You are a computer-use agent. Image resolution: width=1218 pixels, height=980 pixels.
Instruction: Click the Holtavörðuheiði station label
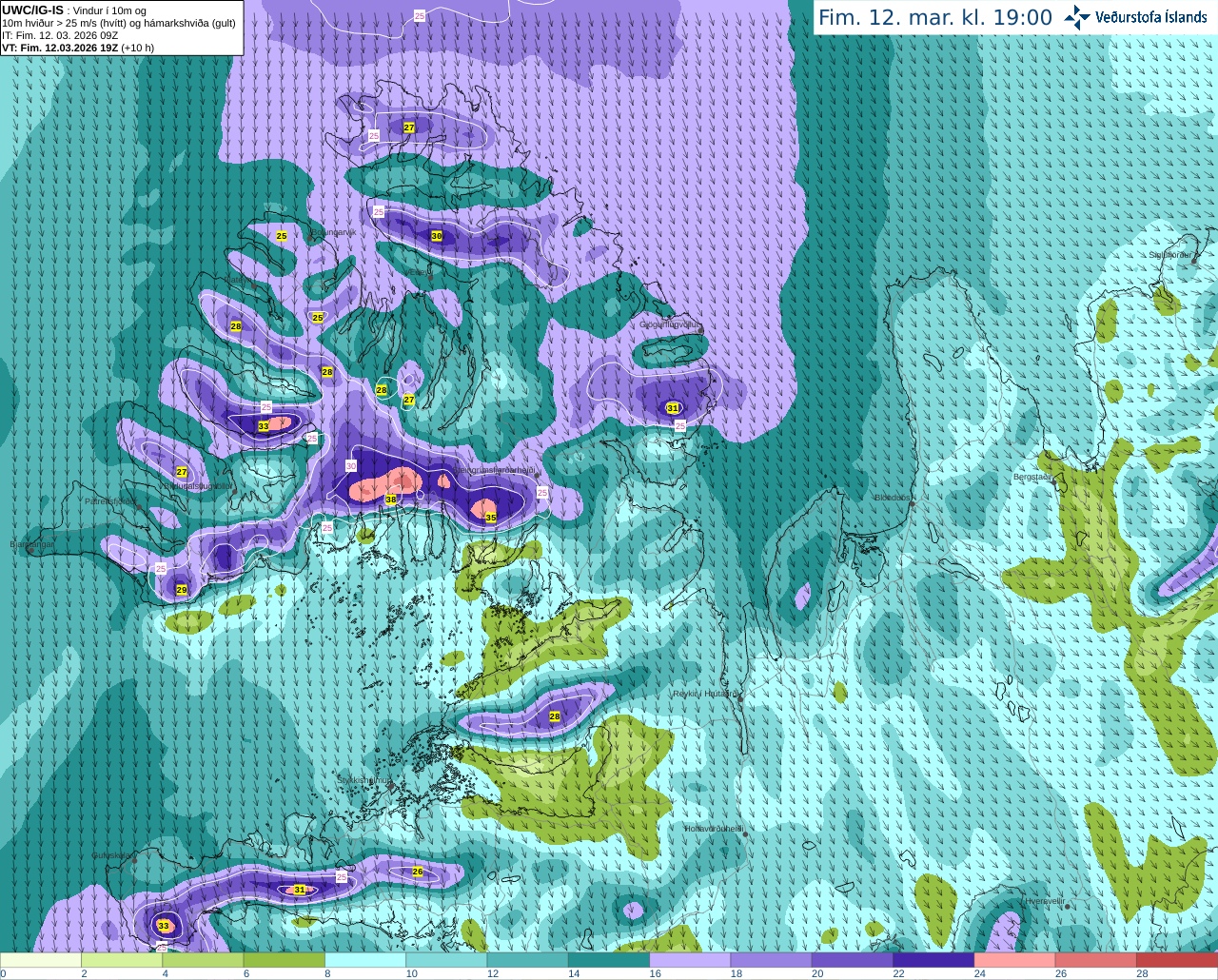714,829
